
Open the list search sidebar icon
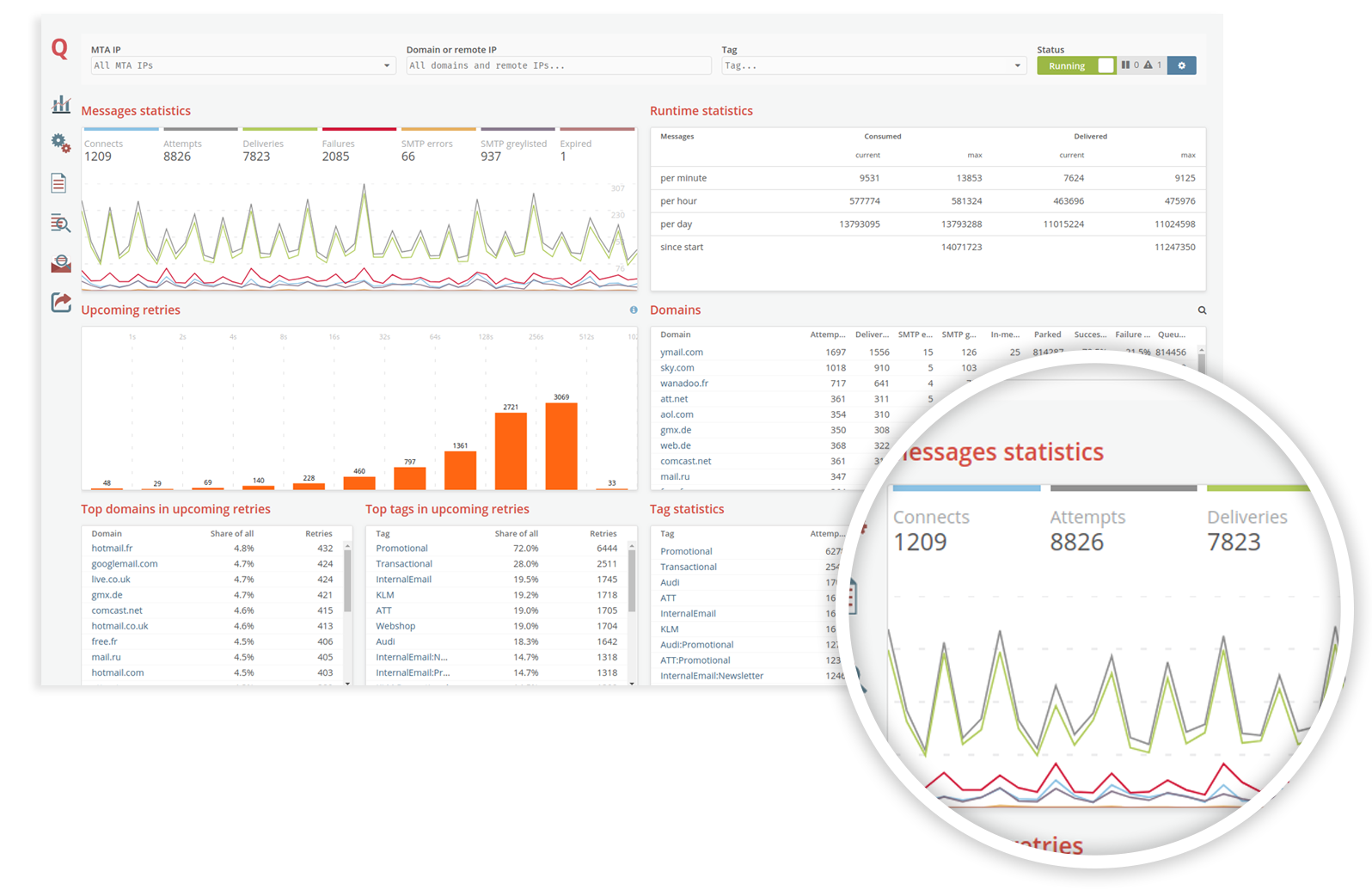click(60, 224)
